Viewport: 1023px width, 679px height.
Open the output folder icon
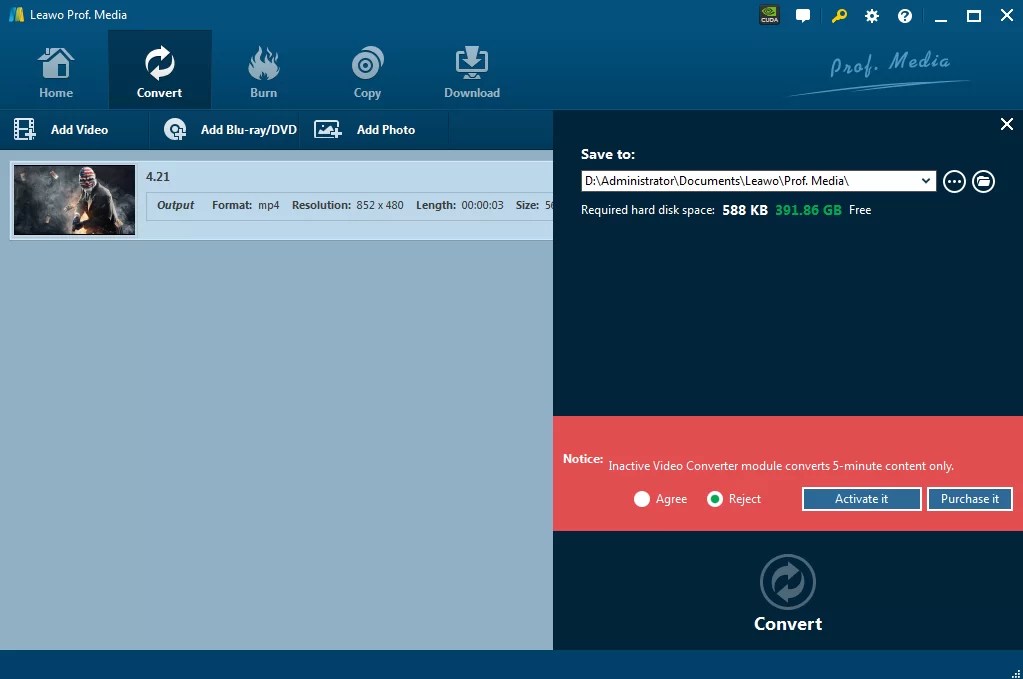click(x=983, y=181)
